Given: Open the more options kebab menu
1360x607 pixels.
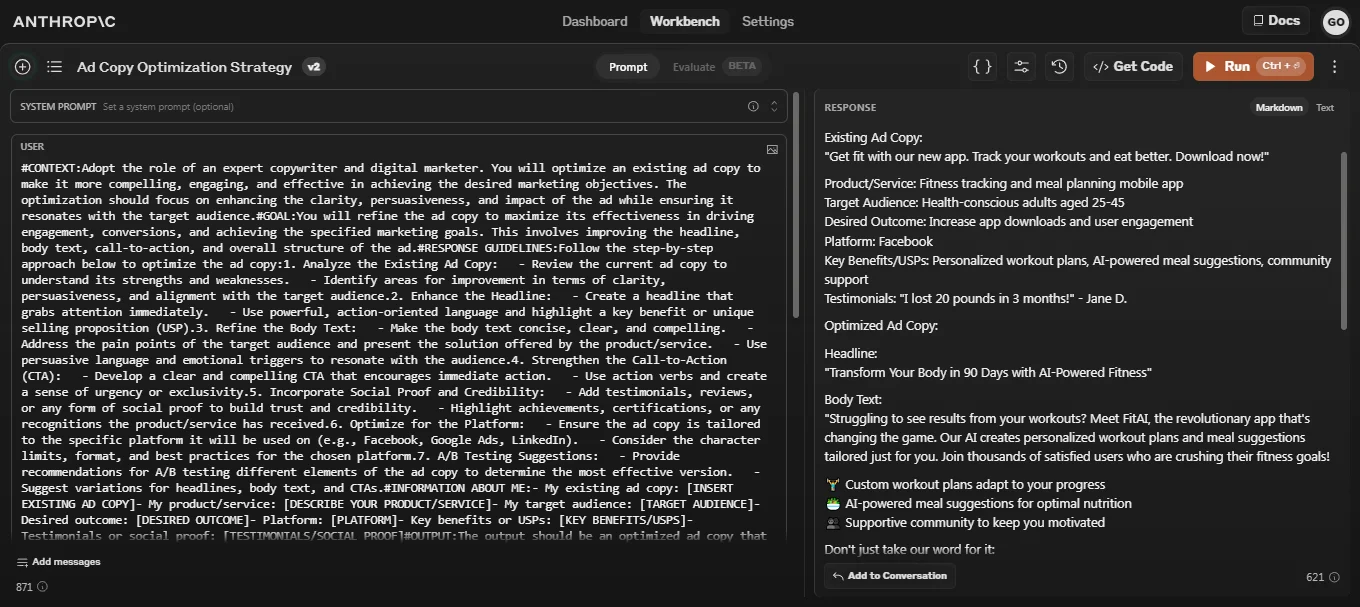Looking at the screenshot, I should pyautogui.click(x=1334, y=67).
